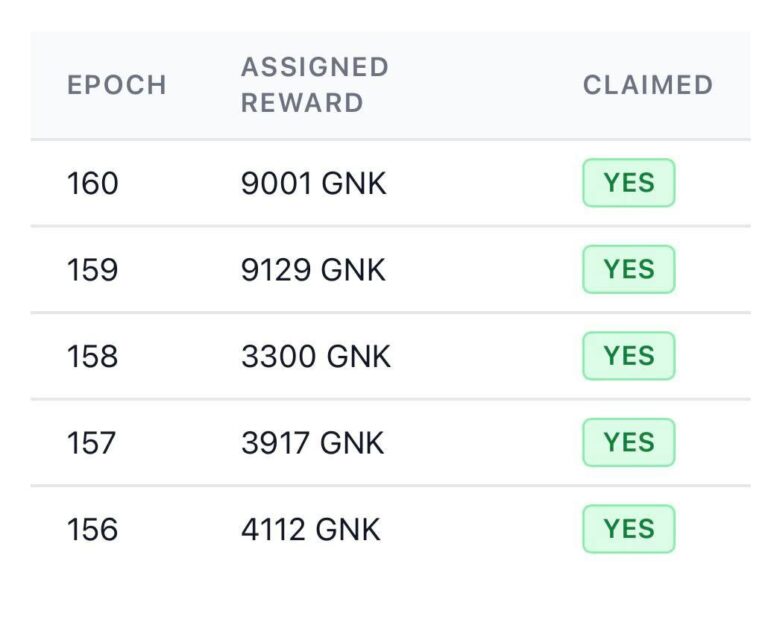768x623 pixels.
Task: Click the empty area below the epoch 156 row
Action: 390,592
